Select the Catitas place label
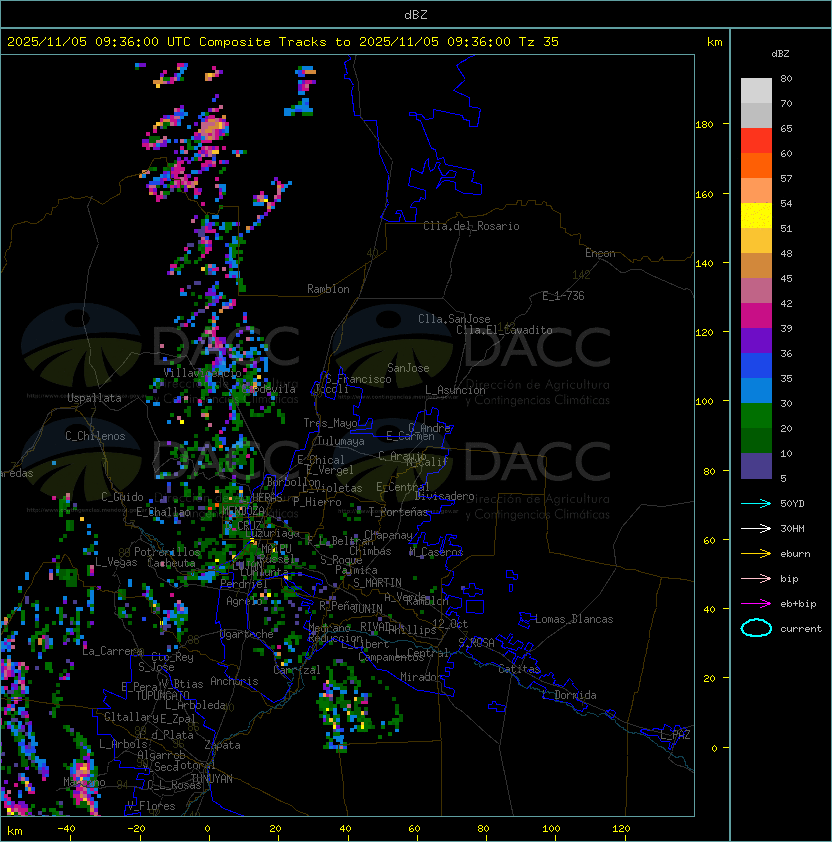 click(x=519, y=669)
